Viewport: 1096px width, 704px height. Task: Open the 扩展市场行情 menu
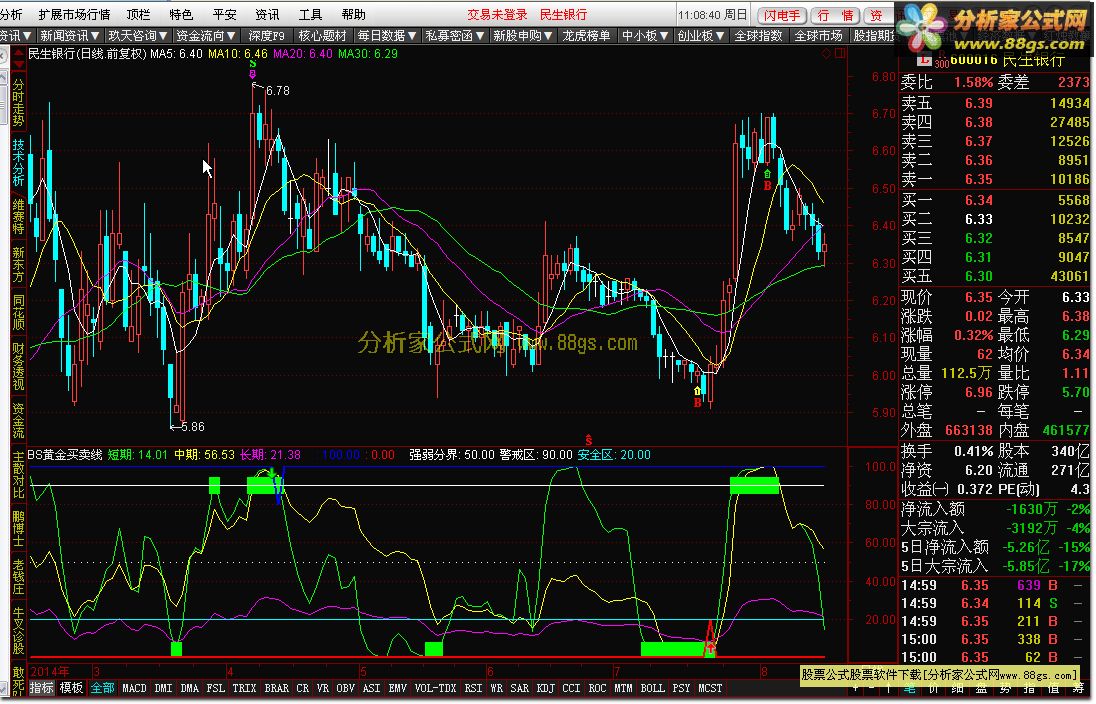point(74,15)
